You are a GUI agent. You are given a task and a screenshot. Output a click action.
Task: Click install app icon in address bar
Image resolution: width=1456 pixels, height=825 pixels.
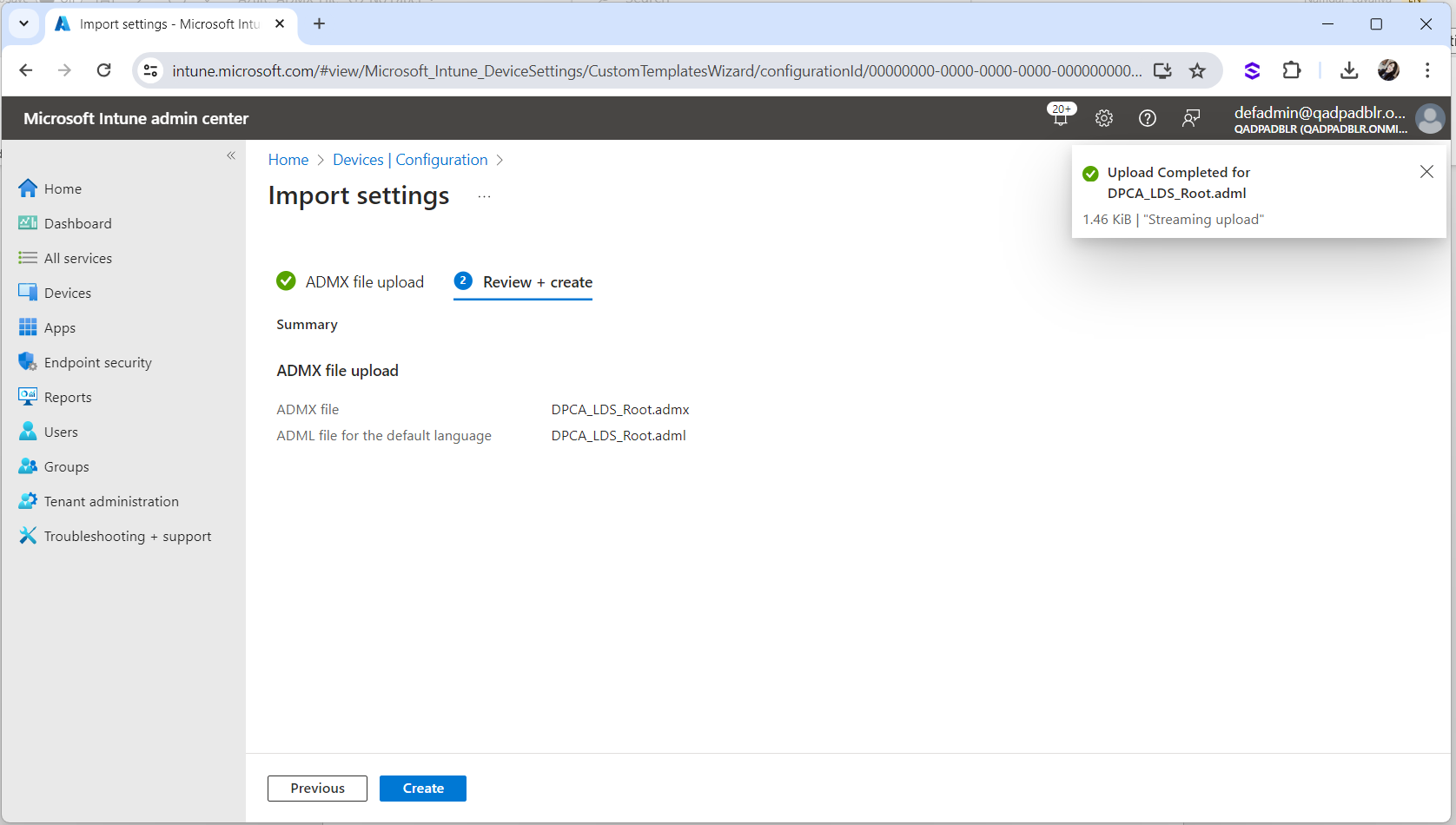pos(1162,71)
